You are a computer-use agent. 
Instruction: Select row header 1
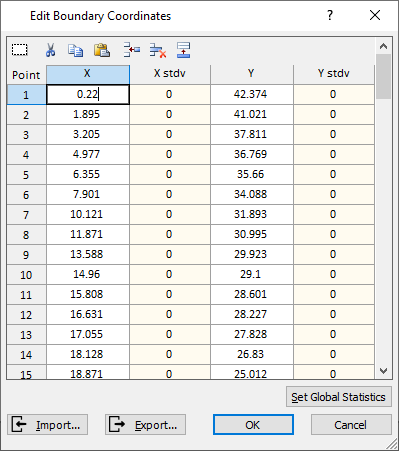(26, 95)
